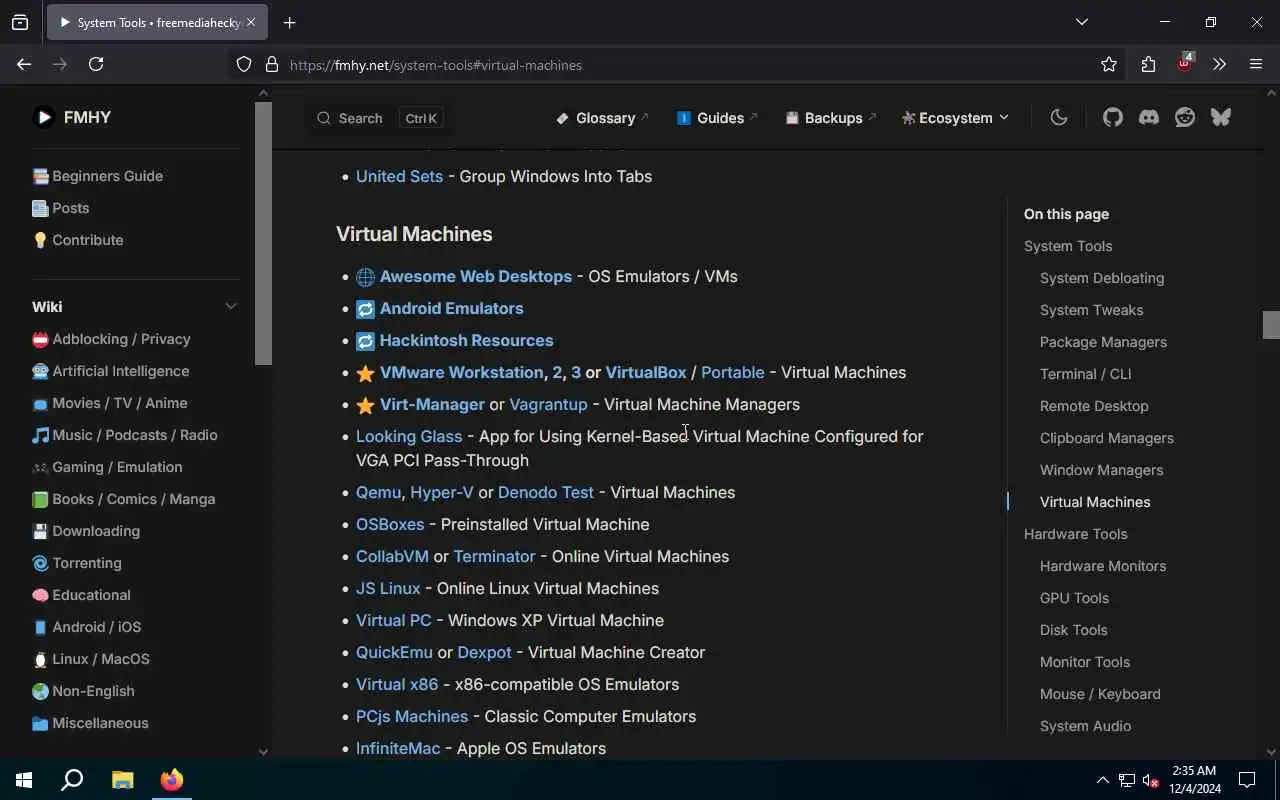Screen dimensions: 1280x800
Task: Collapse the Wiki sidebar section
Action: [x=231, y=306]
